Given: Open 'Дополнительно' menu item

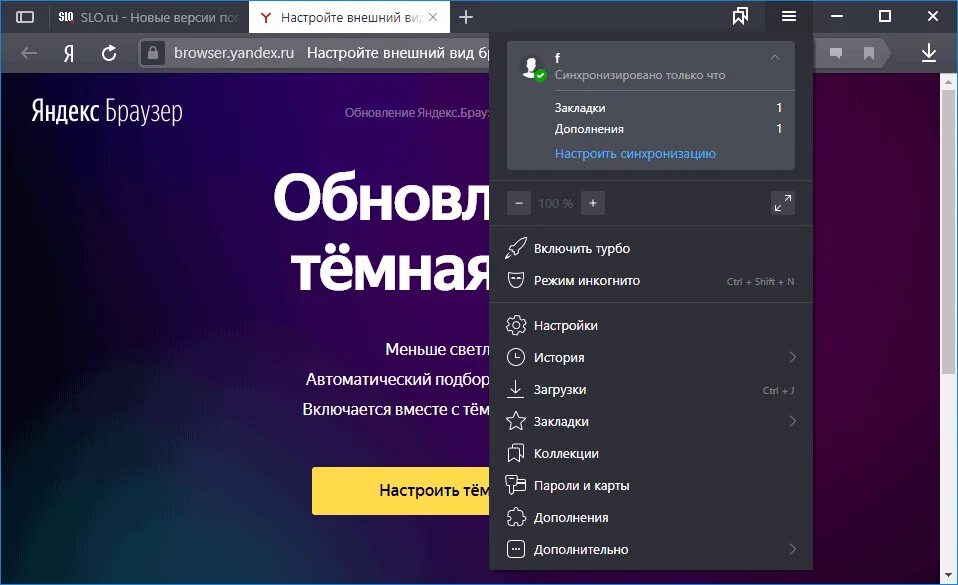Looking at the screenshot, I should [651, 549].
